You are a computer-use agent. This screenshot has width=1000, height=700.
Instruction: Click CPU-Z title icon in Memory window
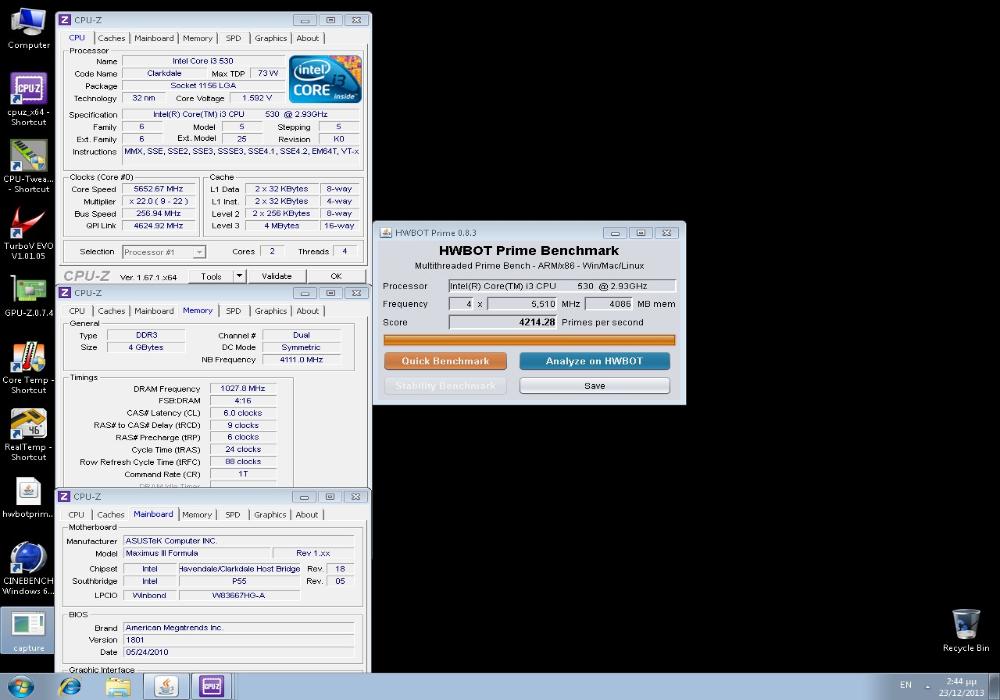coord(64,293)
